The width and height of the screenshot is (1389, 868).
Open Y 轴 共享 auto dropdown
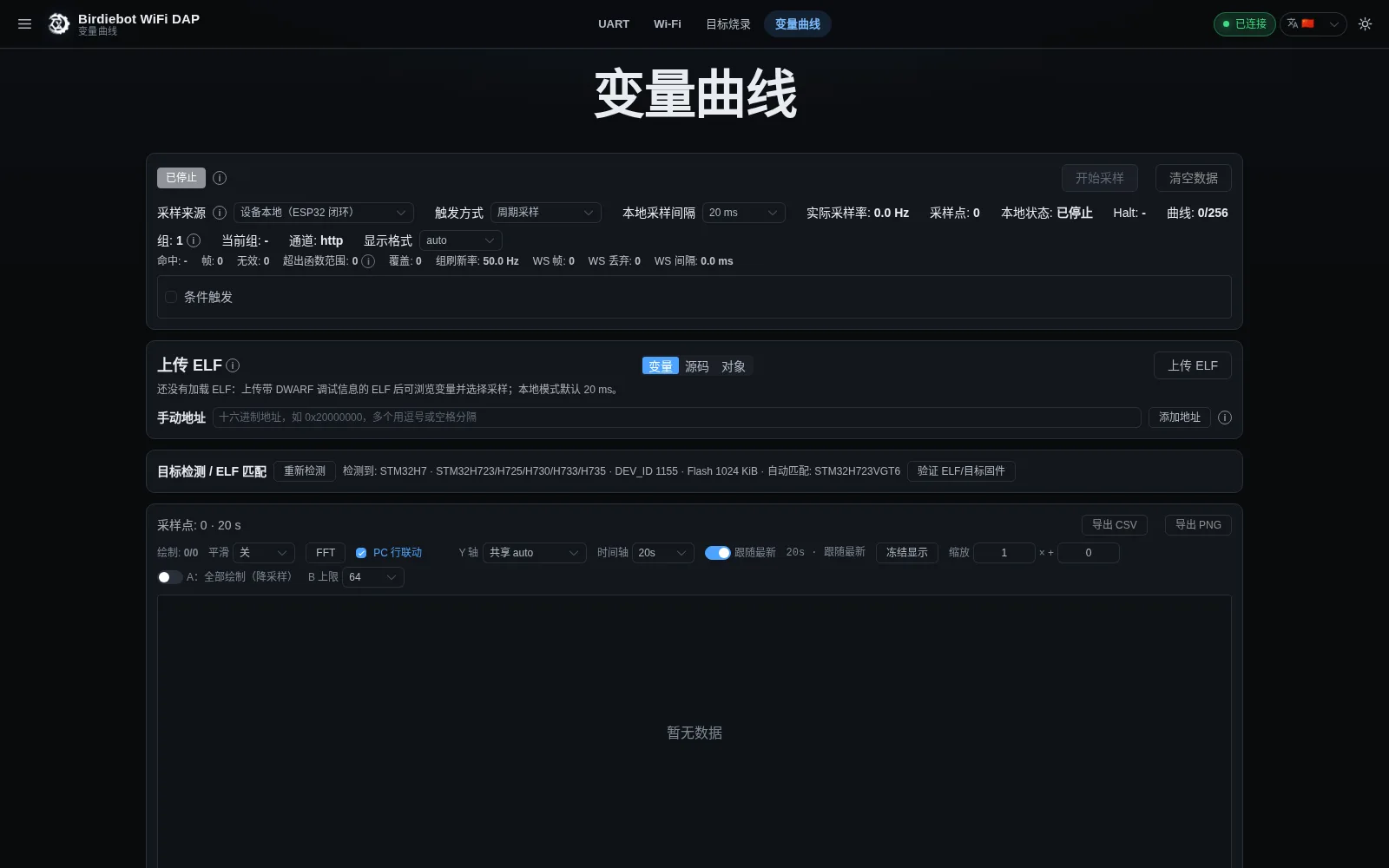tap(535, 553)
